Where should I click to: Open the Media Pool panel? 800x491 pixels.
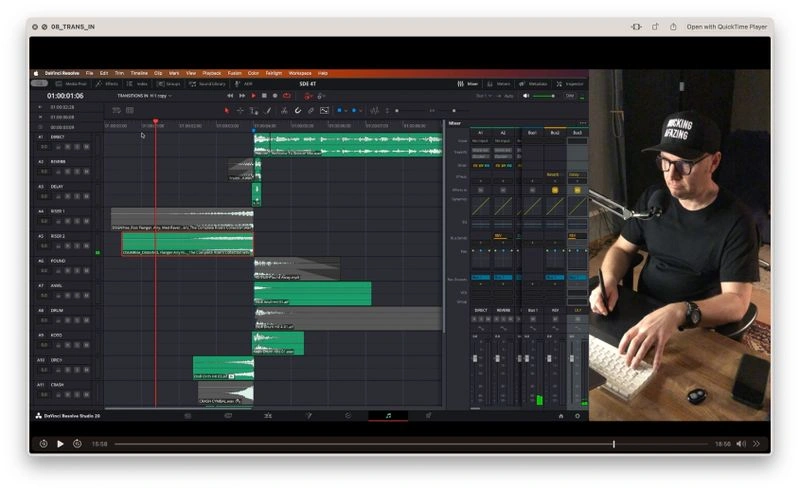(x=71, y=84)
